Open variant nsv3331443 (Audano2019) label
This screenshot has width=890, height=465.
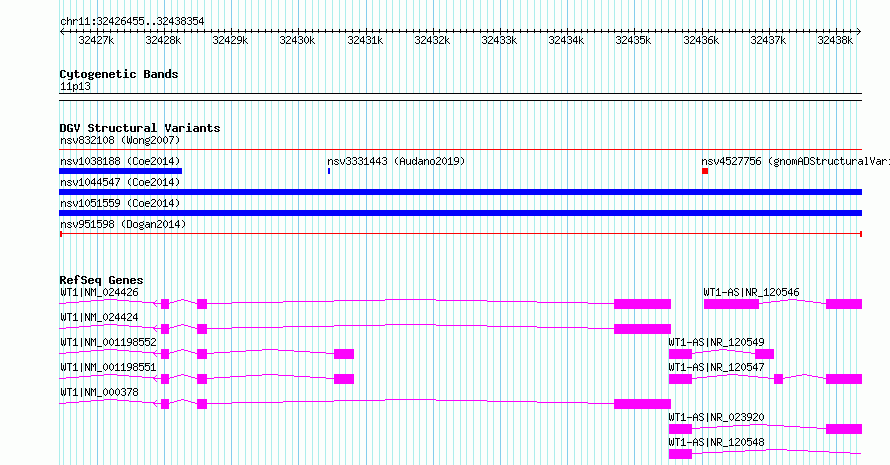click(x=396, y=161)
